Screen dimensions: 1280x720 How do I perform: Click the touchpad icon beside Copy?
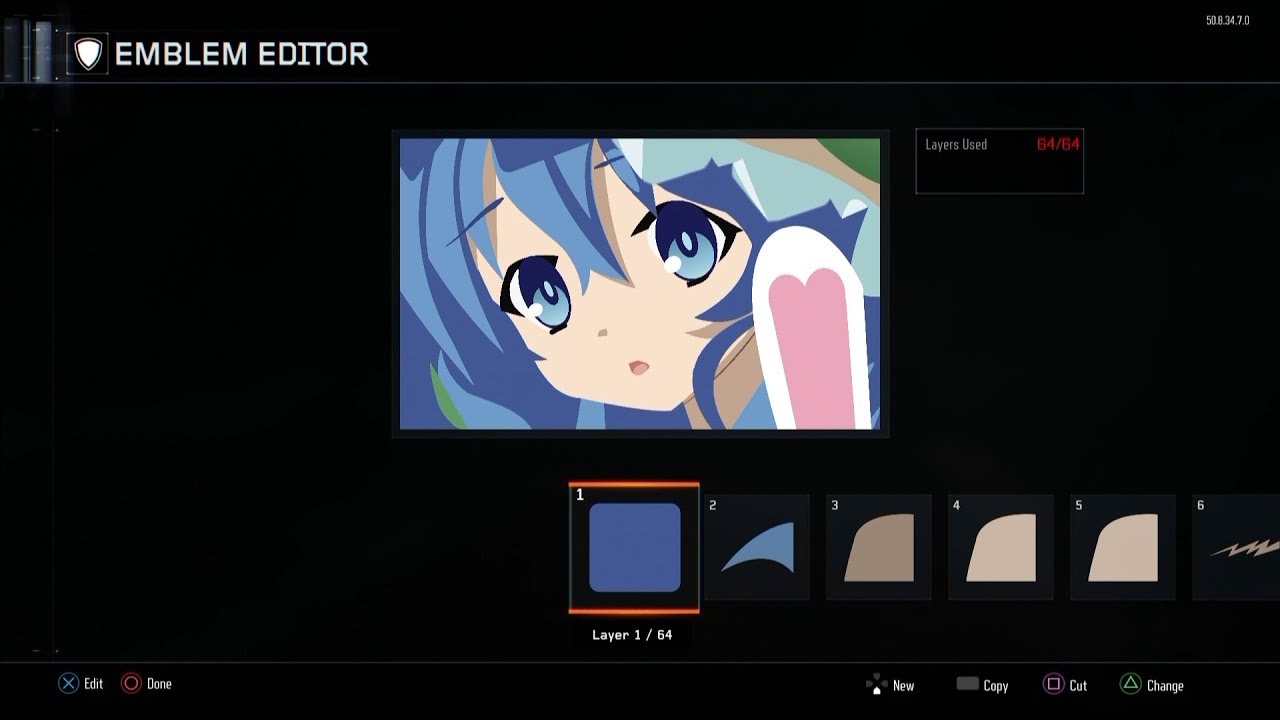pos(967,684)
